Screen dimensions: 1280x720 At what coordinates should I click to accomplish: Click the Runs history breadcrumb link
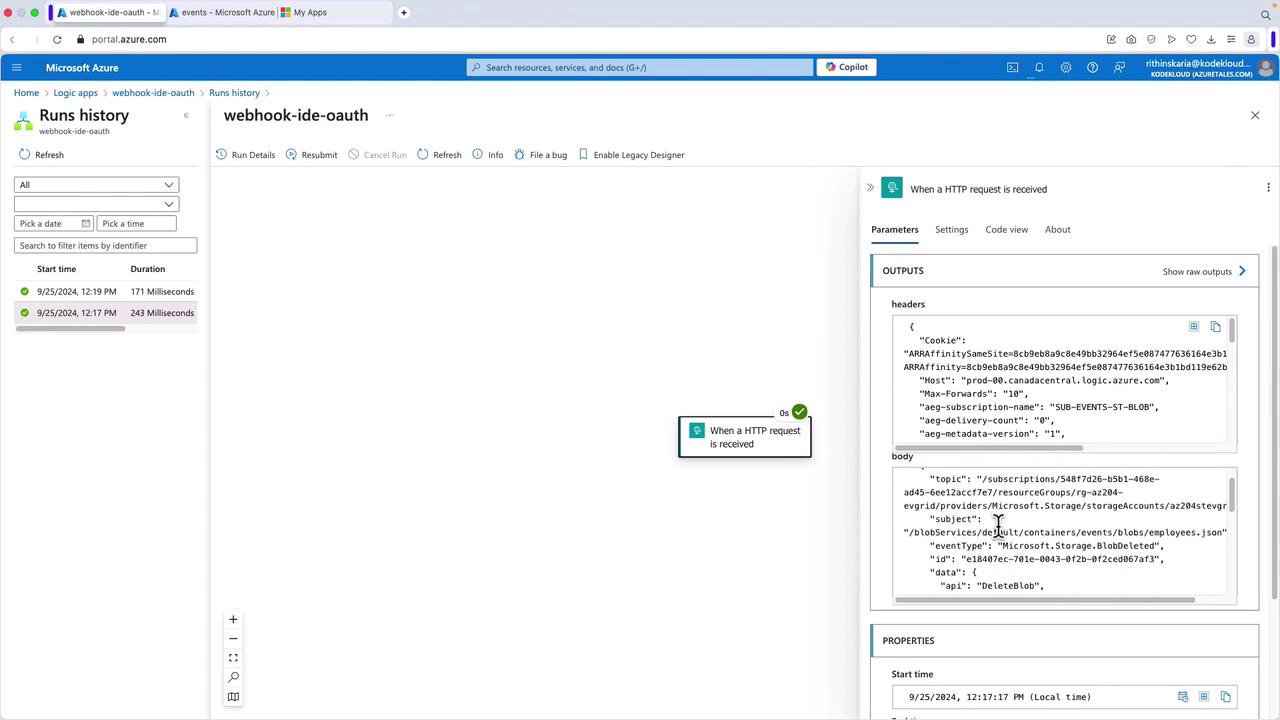point(234,93)
